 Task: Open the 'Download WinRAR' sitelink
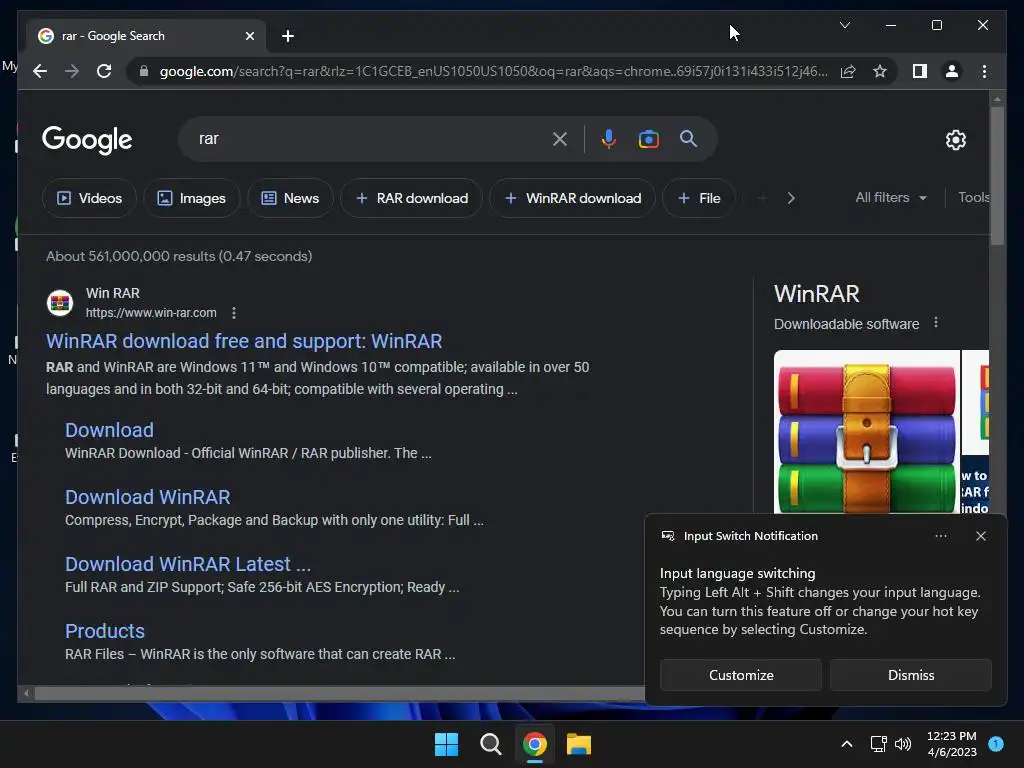click(148, 497)
